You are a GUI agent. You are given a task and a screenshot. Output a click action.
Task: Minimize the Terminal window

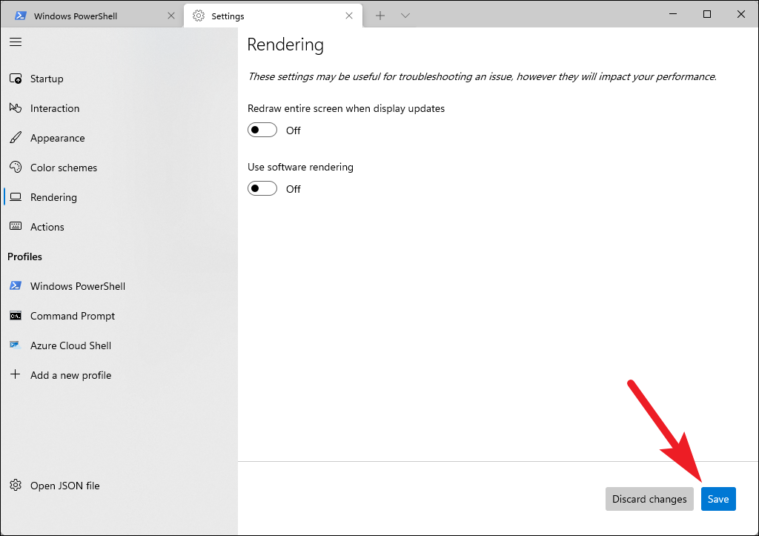673,14
